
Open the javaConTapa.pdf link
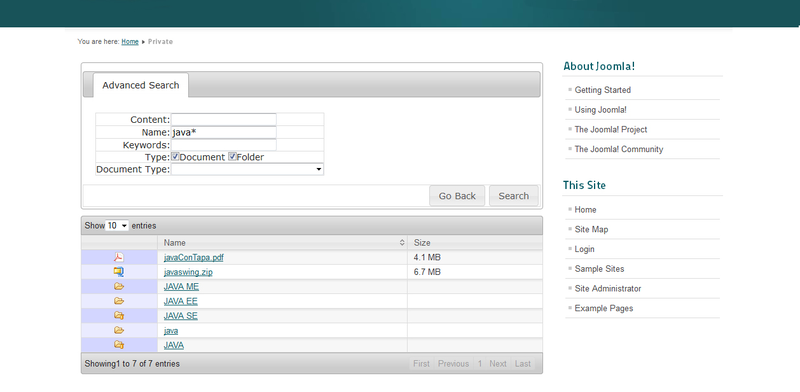193,257
